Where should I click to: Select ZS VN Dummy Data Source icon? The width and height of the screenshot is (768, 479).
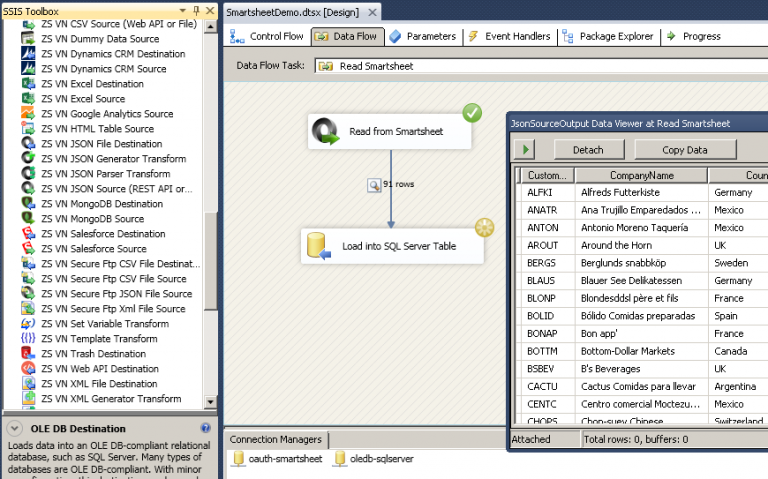coord(28,38)
